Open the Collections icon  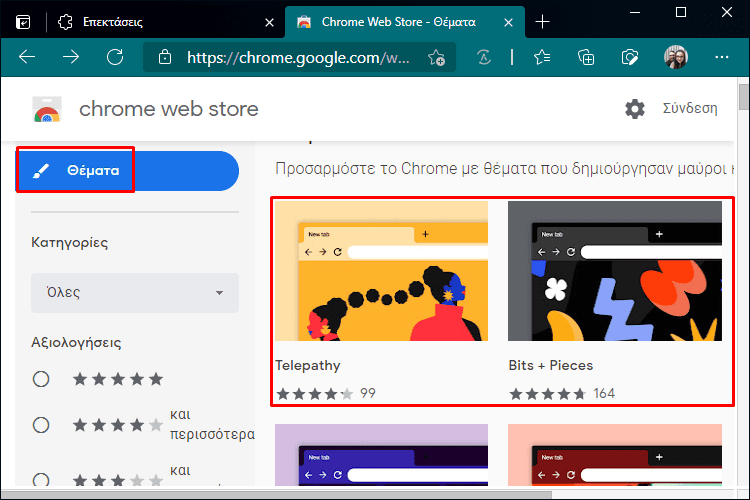pos(586,57)
